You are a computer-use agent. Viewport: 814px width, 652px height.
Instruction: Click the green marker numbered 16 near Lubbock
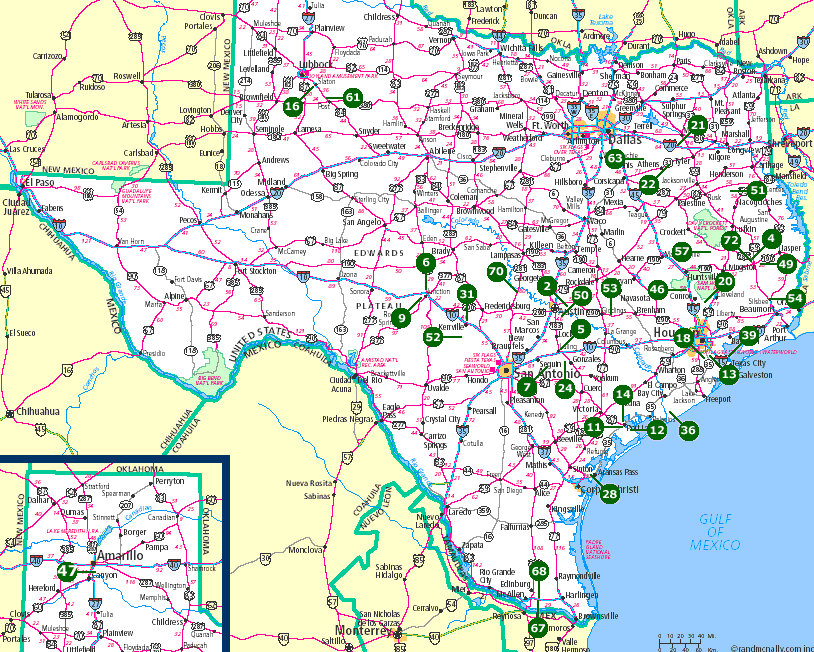292,106
